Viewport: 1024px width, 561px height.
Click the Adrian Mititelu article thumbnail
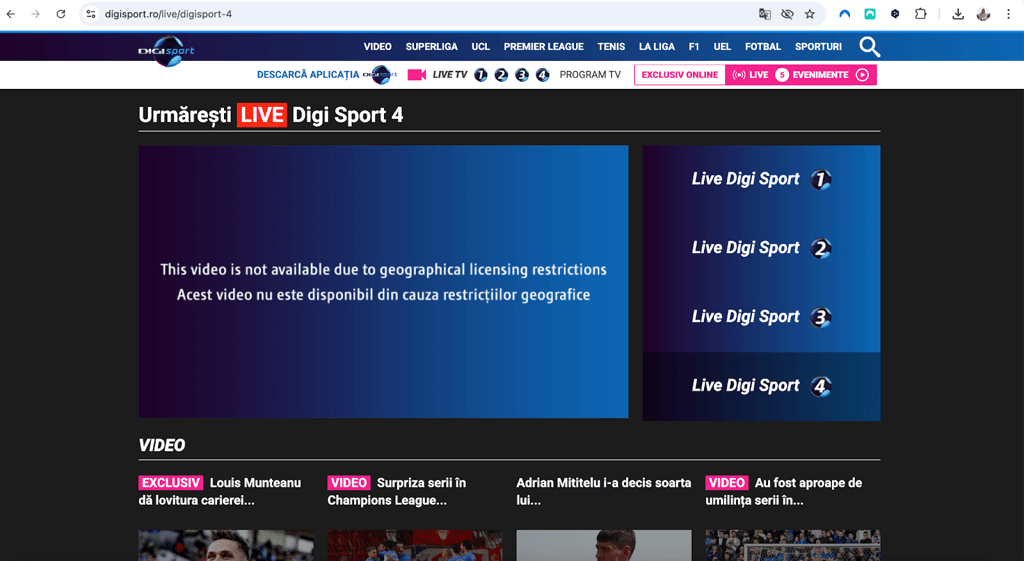(x=603, y=545)
